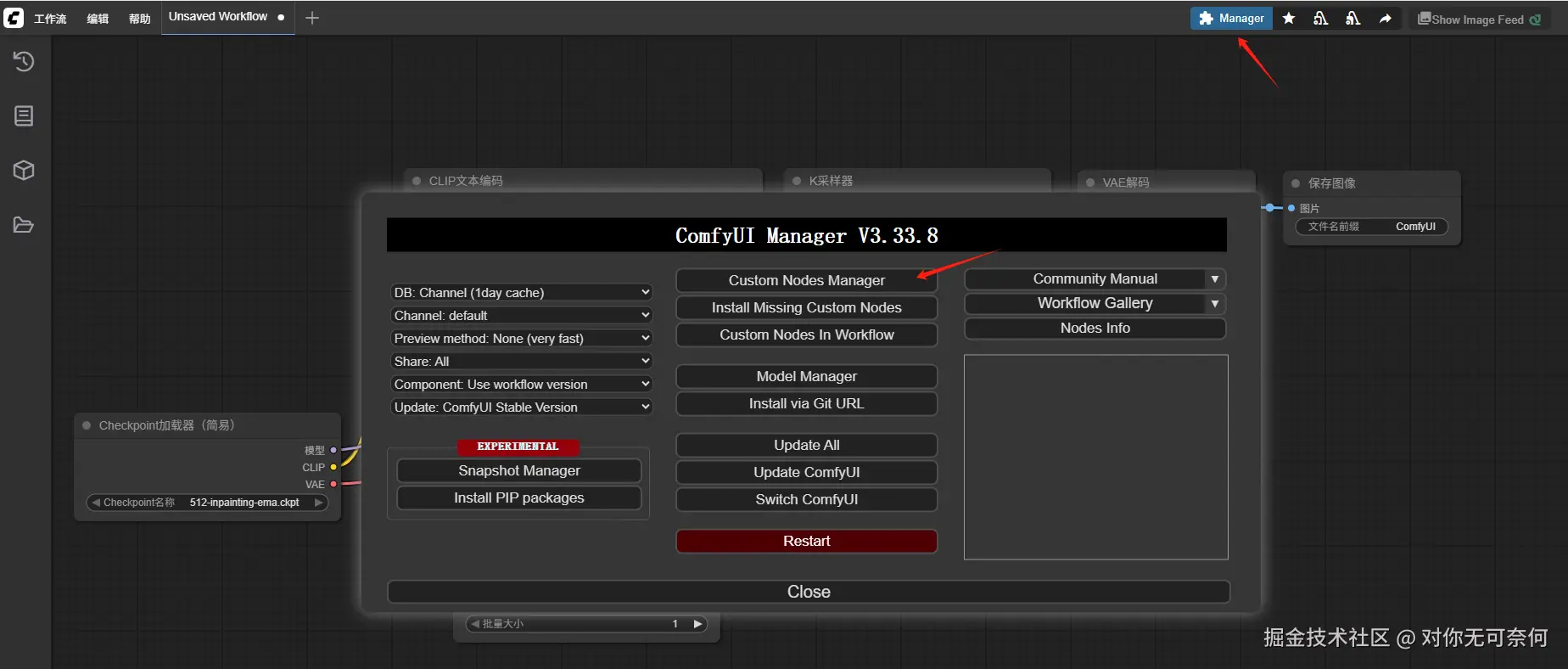Image resolution: width=1568 pixels, height=669 pixels.
Task: Open the 工作流 menu
Action: pos(50,19)
